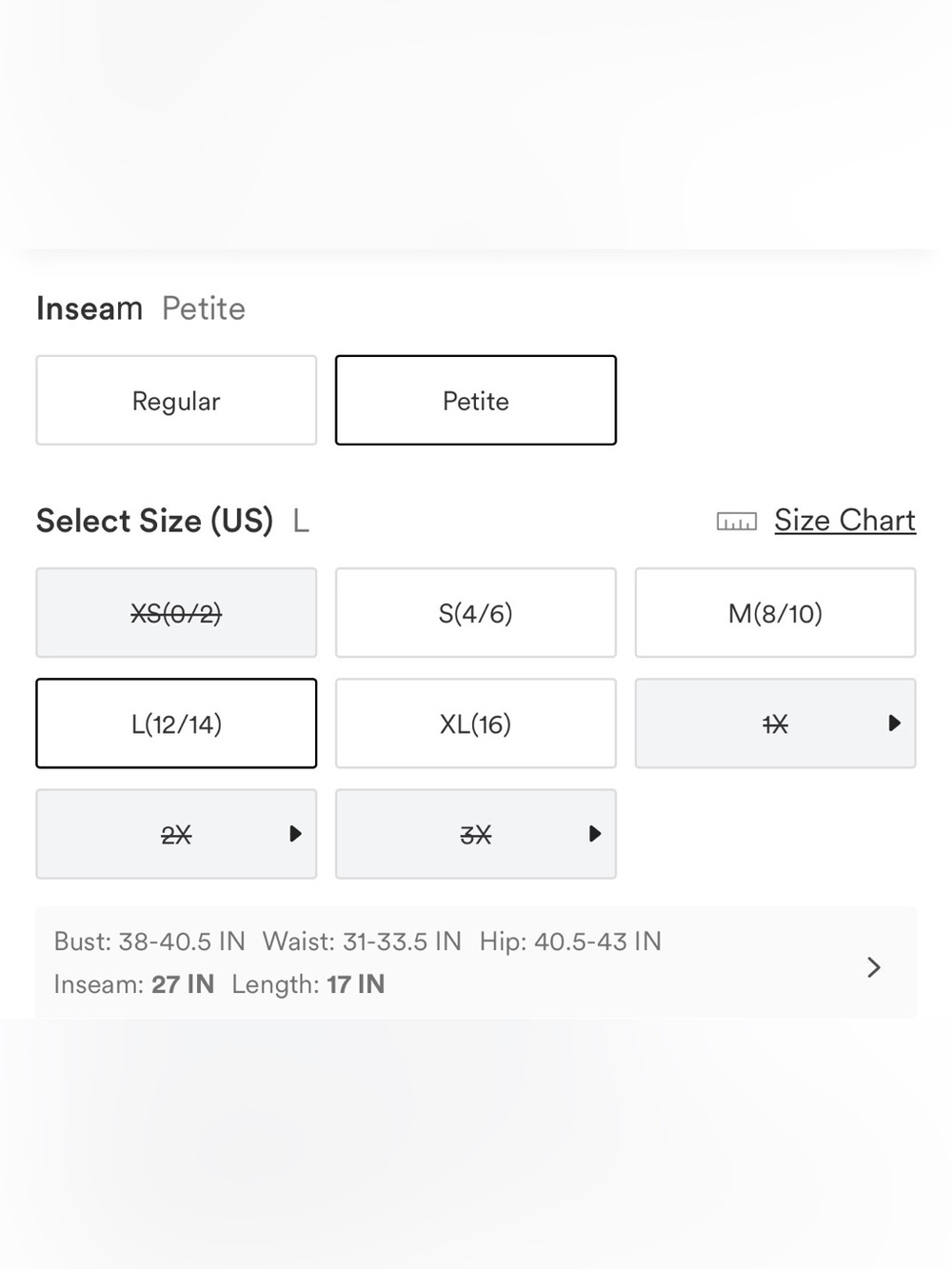Click the crossed-out 1X size label
The height and width of the screenshot is (1269, 952).
[x=776, y=725]
